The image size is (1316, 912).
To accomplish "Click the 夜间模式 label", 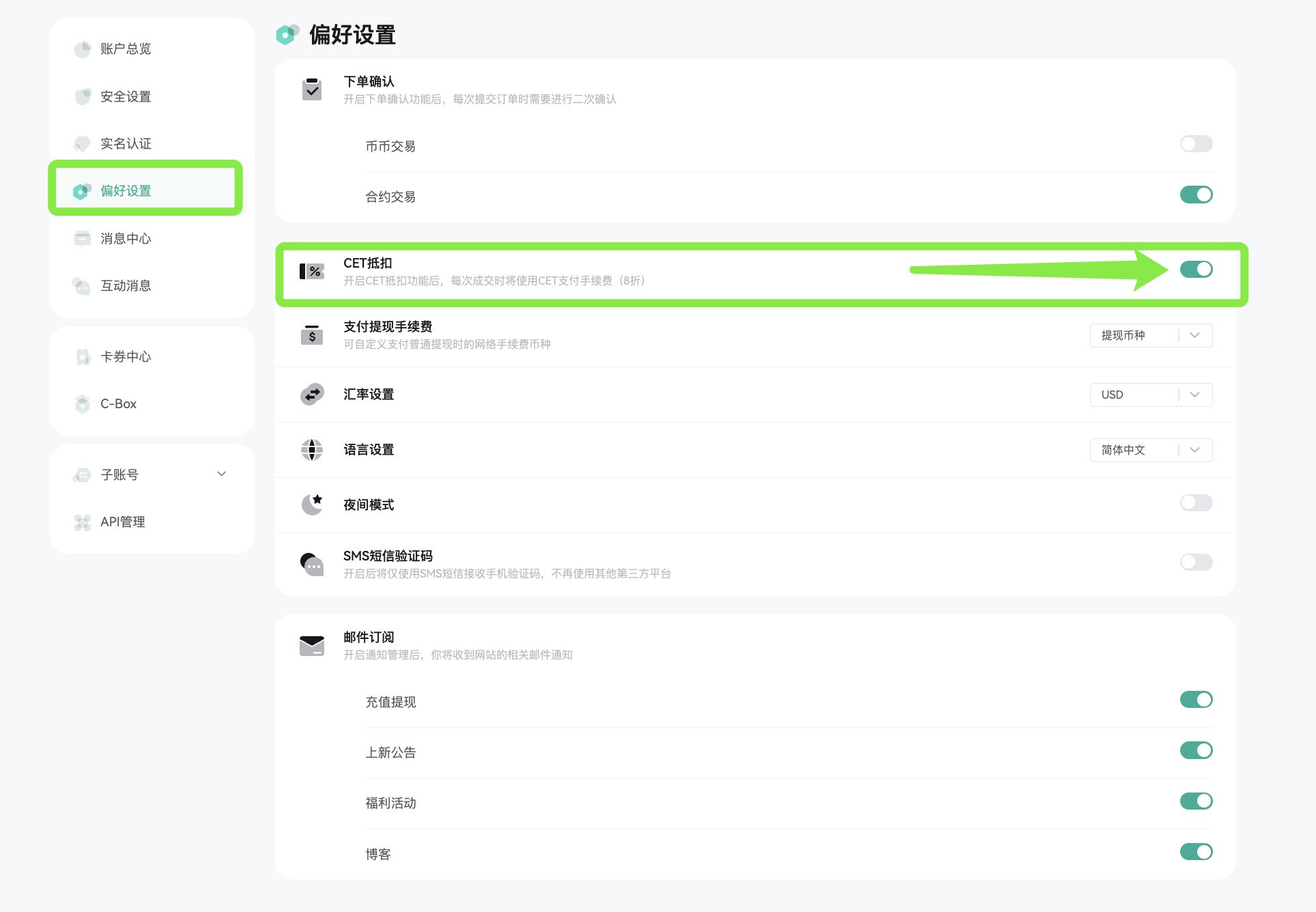I will pyautogui.click(x=369, y=505).
